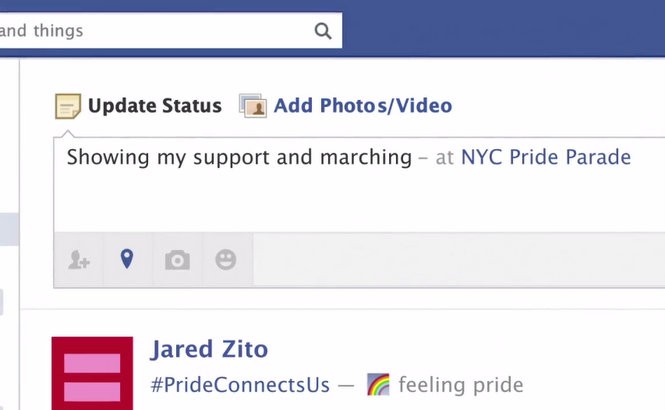Click the search magnifier icon
The image size is (665, 410).
pos(323,31)
